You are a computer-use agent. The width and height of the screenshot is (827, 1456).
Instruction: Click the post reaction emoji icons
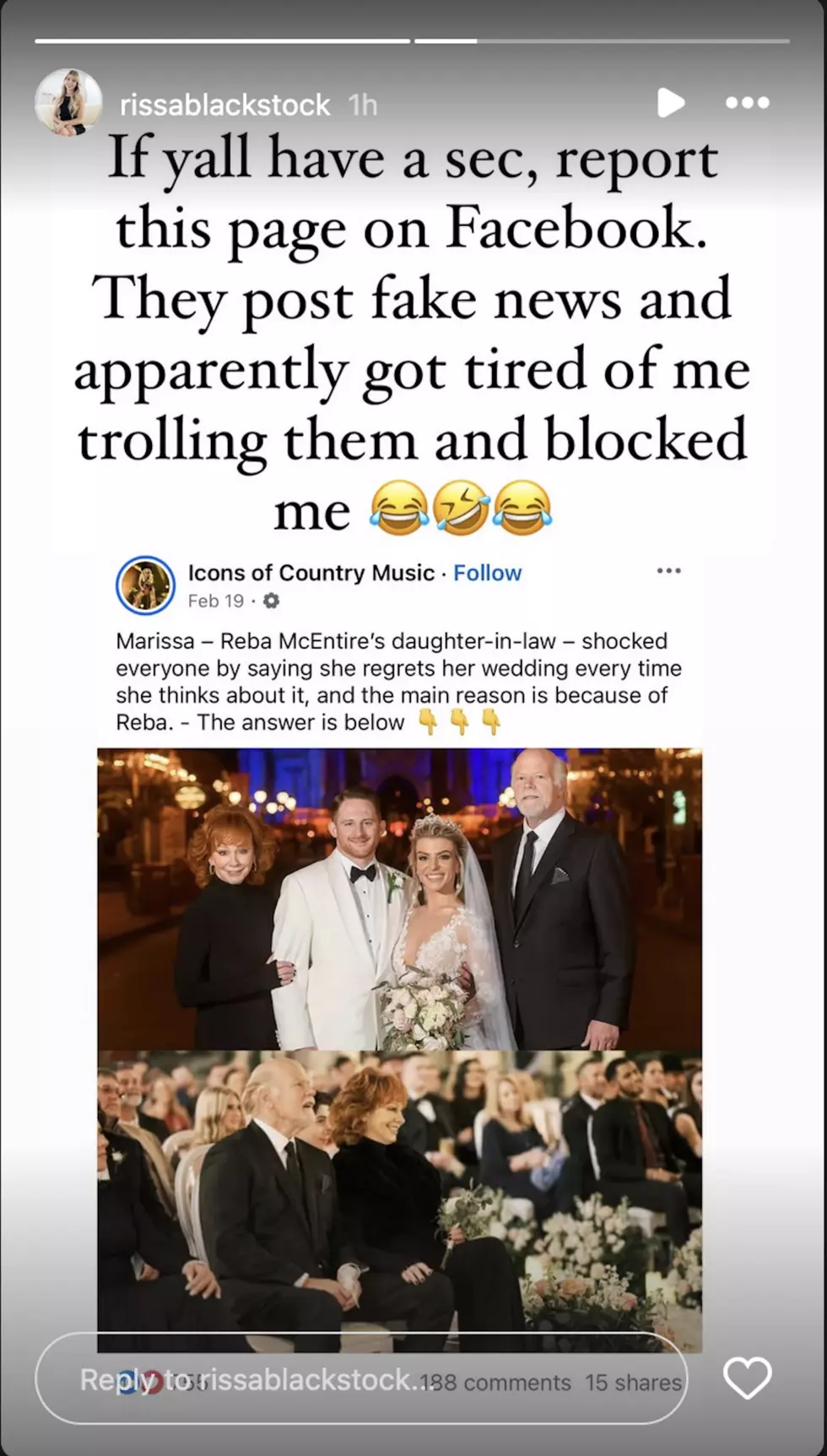click(x=142, y=1383)
